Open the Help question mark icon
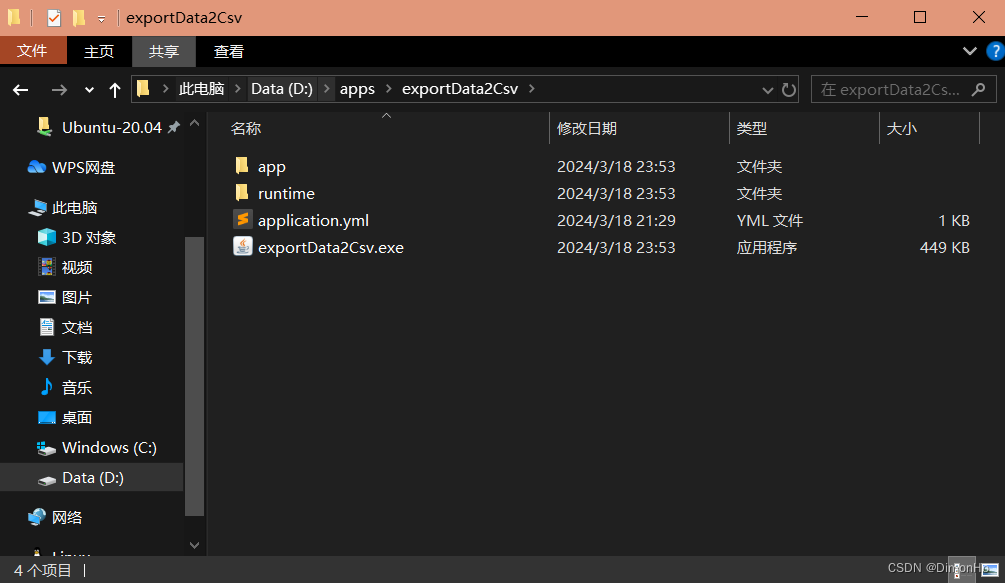This screenshot has width=1005, height=583. click(995, 51)
